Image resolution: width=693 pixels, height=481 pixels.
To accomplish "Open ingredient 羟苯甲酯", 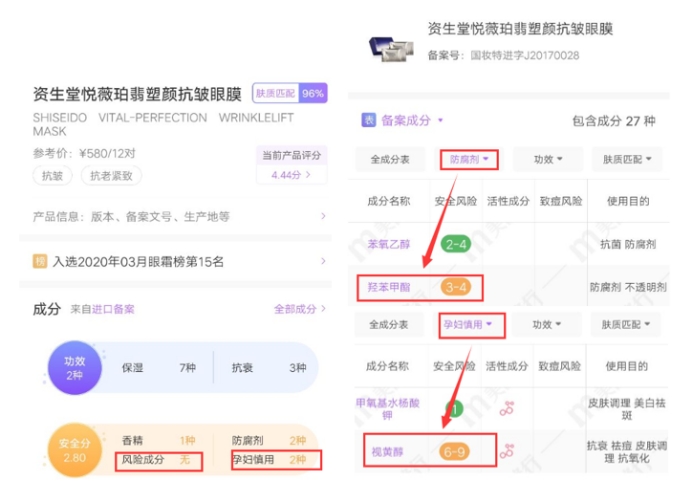I will click(x=389, y=287).
